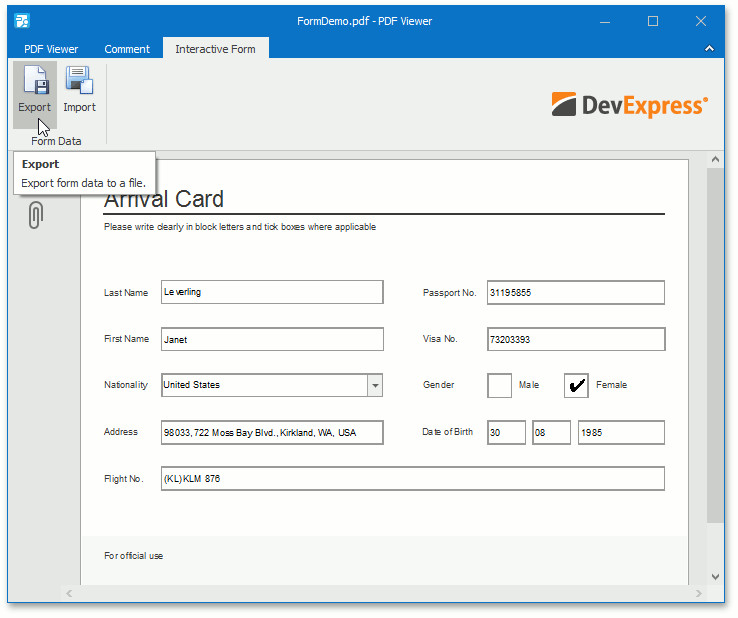Open the attachments paperclip panel

[x=35, y=214]
